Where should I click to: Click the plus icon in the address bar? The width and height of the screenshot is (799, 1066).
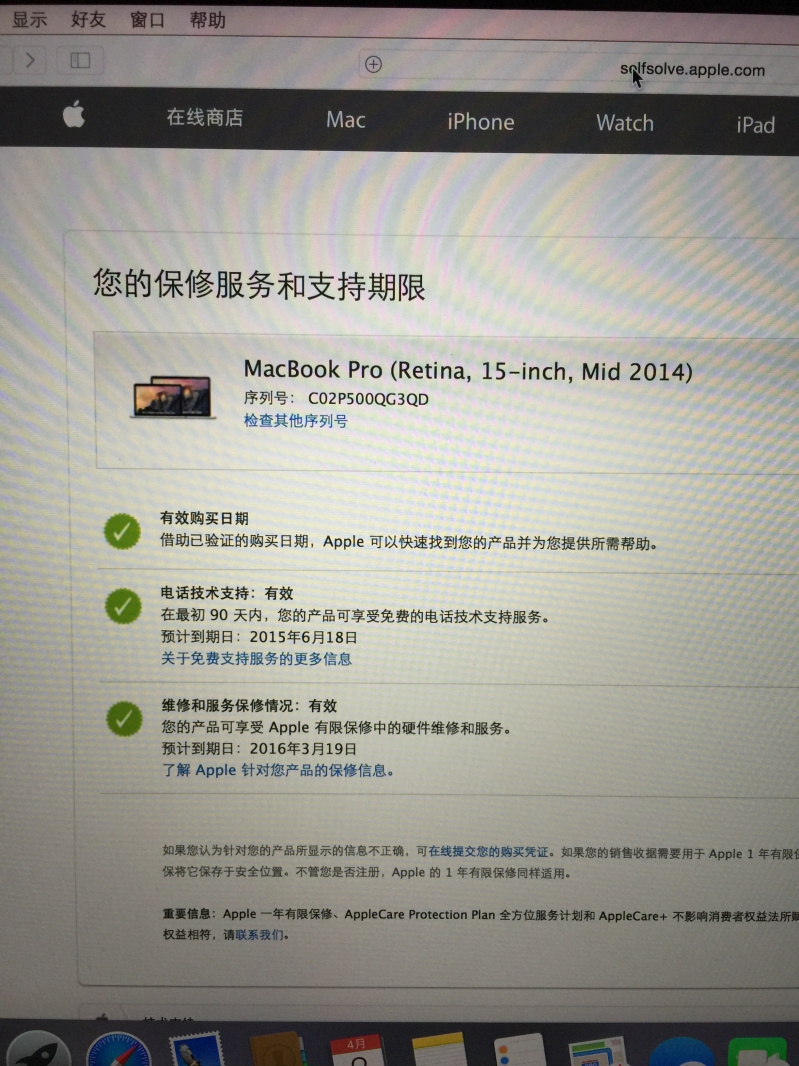[373, 65]
